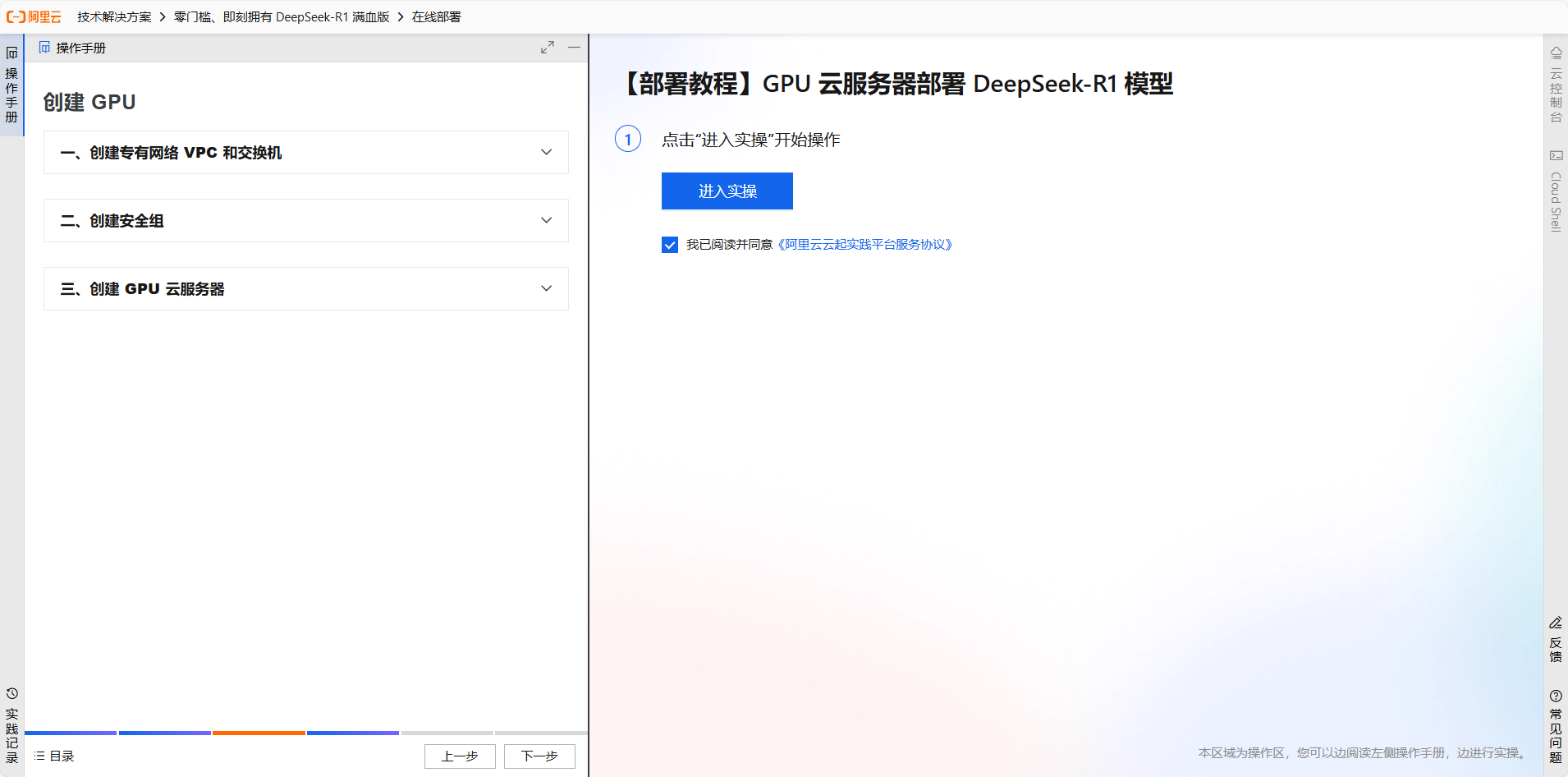Viewport: 1568px width, 777px height.
Task: Open the 操作手册 sidebar tab
Action: click(11, 85)
